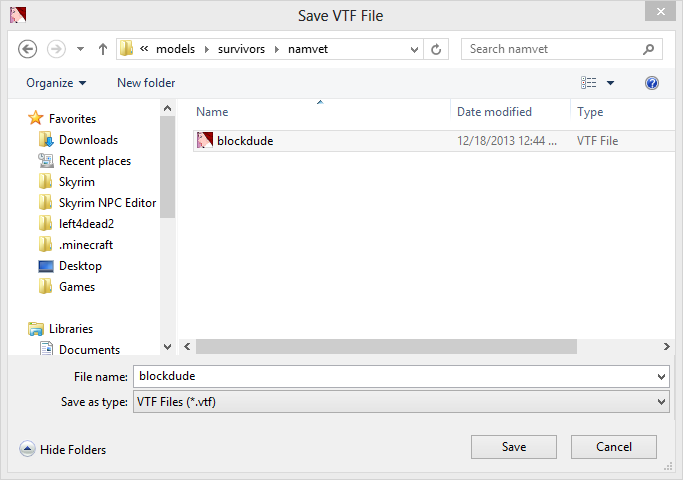This screenshot has height=480, width=683.
Task: Open the Organize dropdown menu
Action: [56, 83]
